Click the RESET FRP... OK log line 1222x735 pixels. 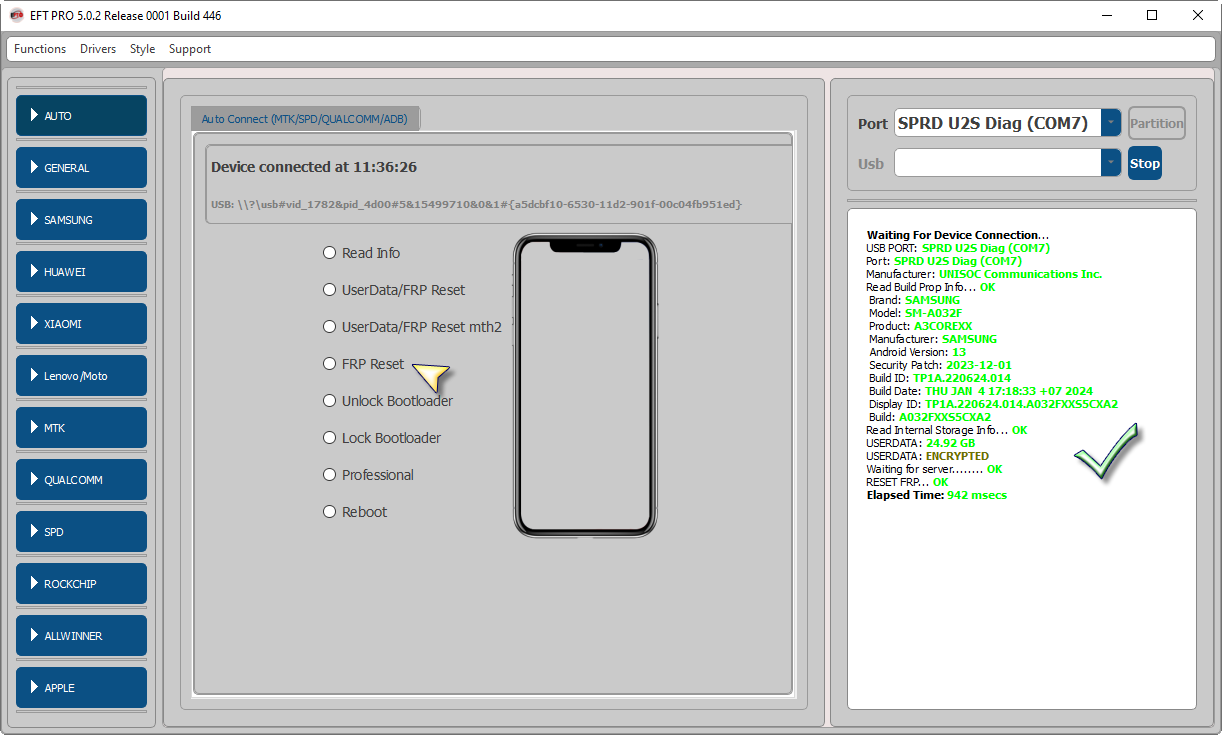coord(907,482)
